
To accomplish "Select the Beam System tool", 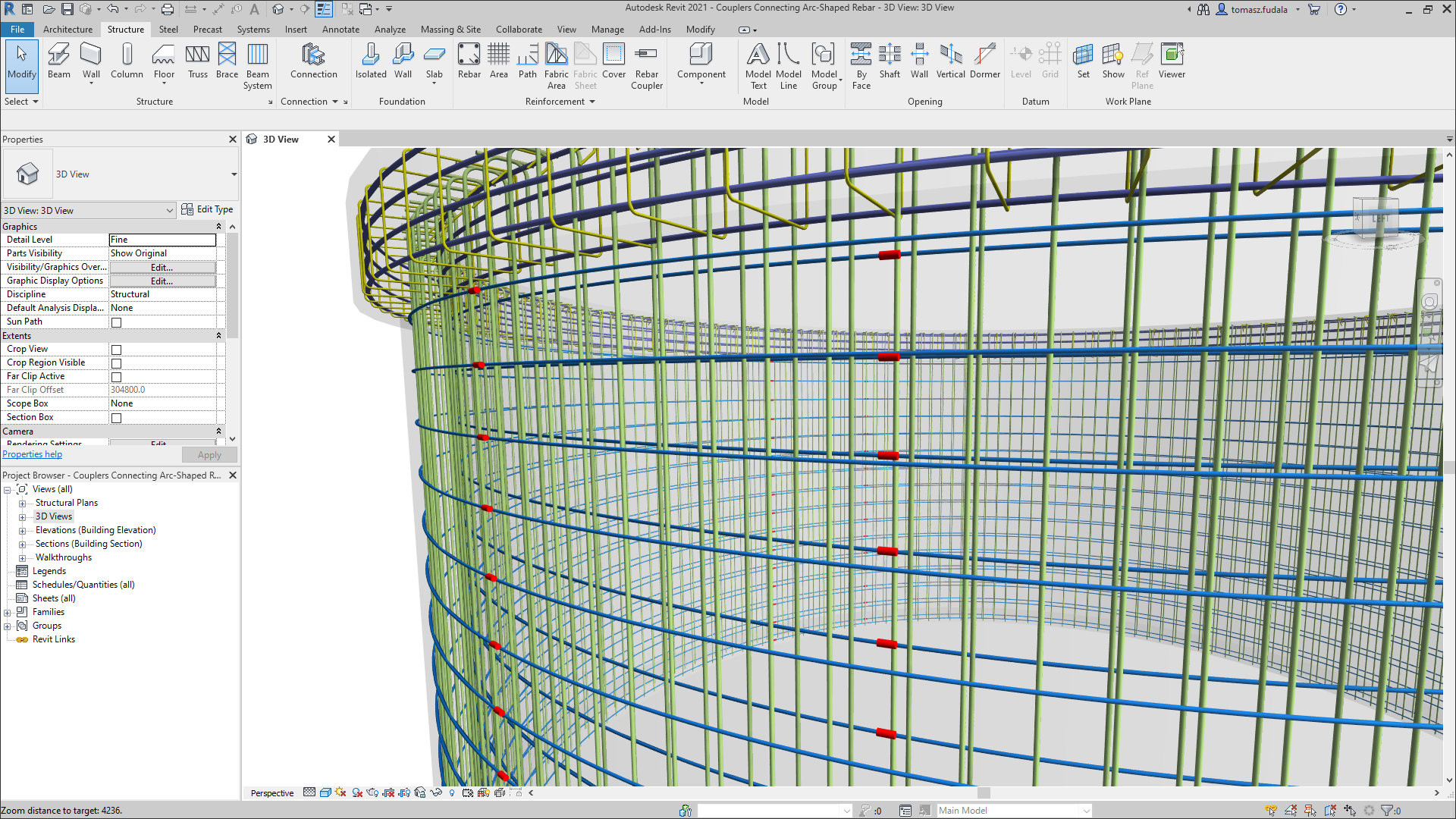I will [x=258, y=66].
